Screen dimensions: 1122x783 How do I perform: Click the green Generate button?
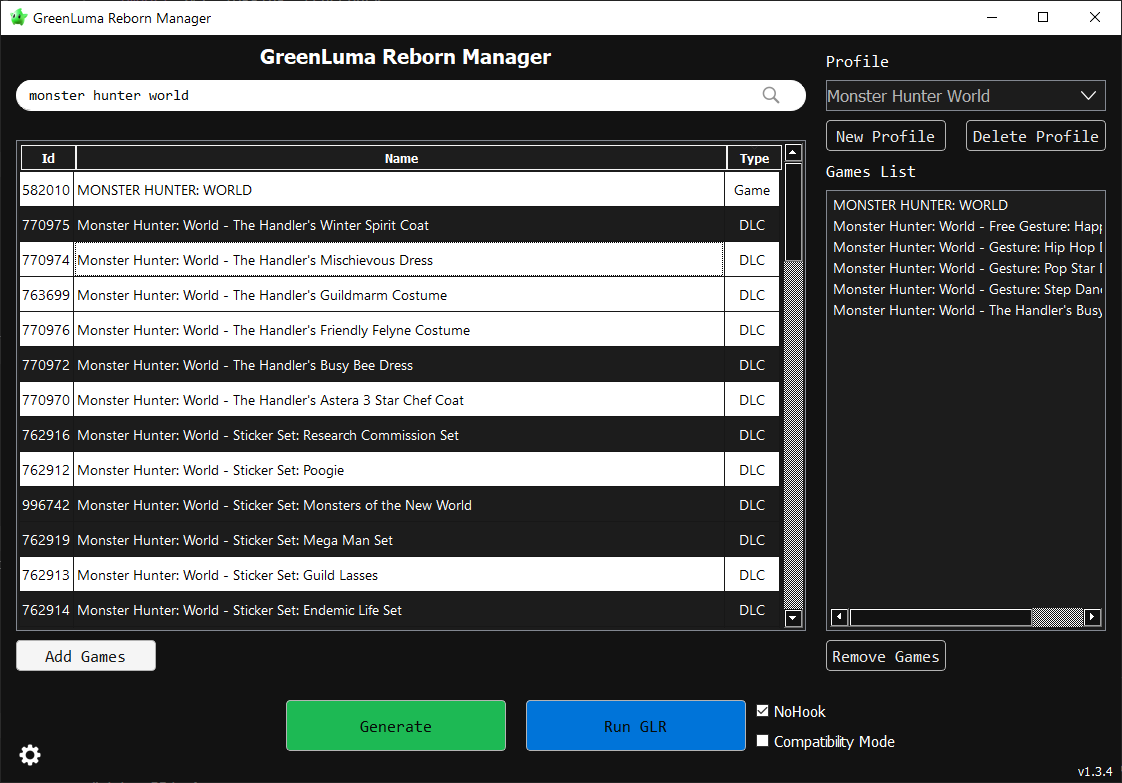[x=396, y=726]
